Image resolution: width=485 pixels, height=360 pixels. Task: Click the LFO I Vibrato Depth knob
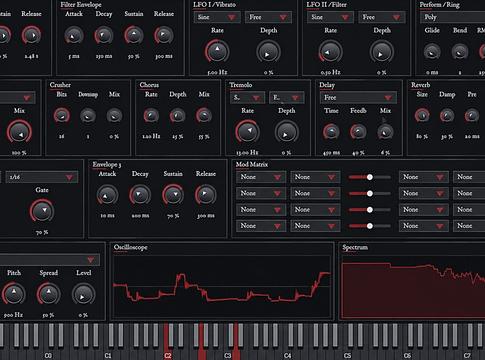(268, 52)
